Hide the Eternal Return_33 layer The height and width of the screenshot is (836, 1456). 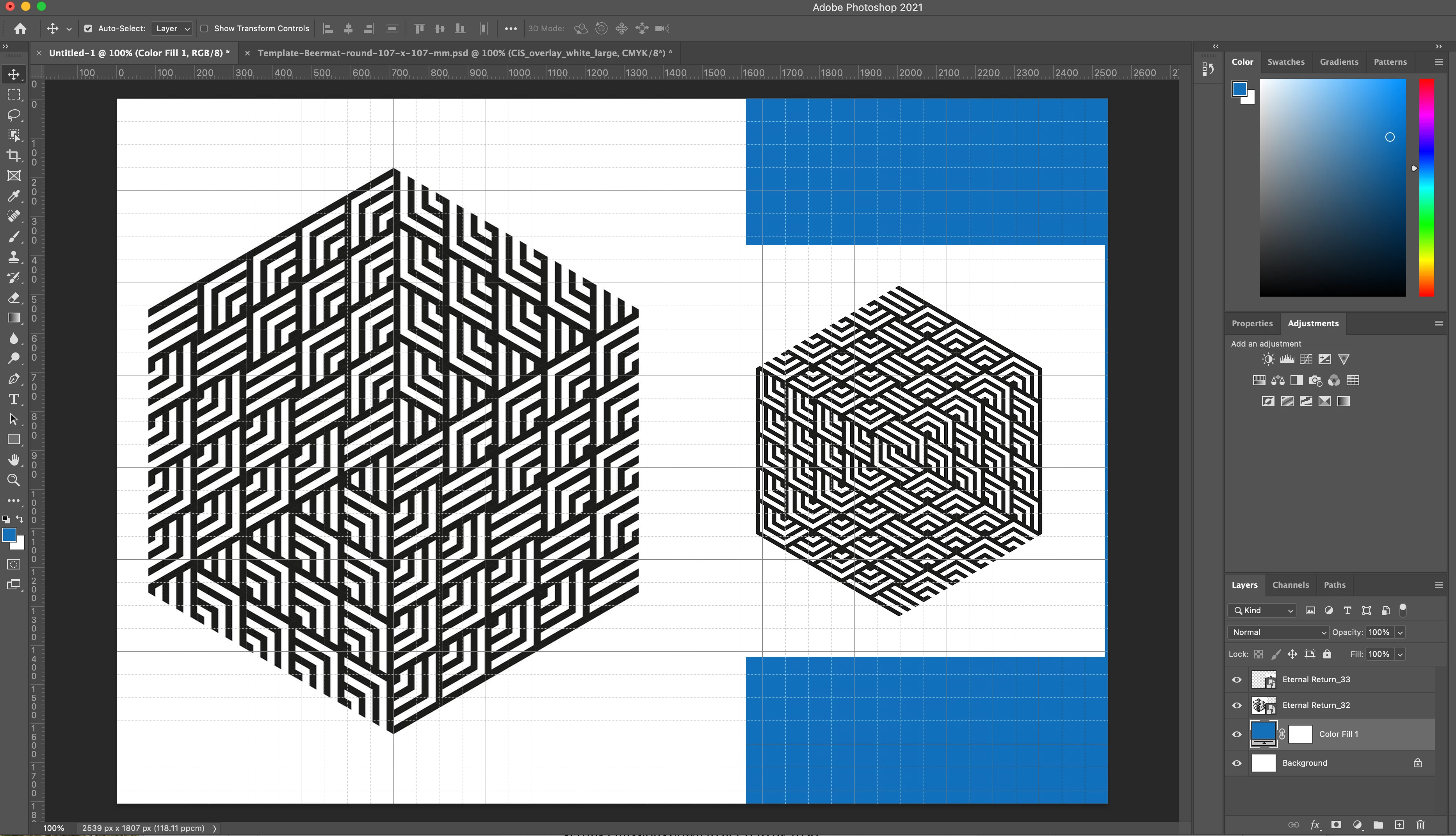[1237, 680]
